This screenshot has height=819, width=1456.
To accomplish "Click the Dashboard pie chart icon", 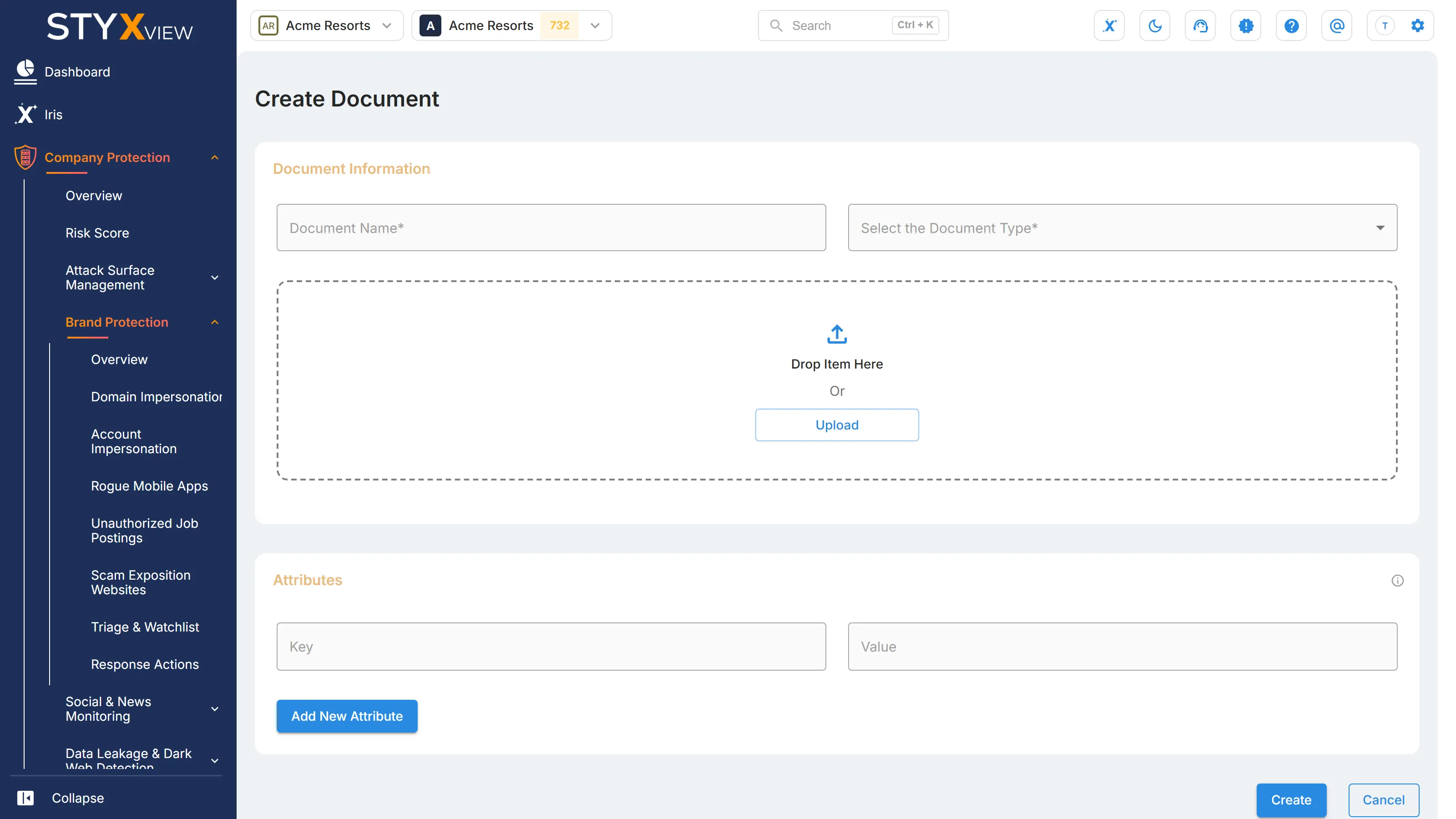I will tap(25, 72).
